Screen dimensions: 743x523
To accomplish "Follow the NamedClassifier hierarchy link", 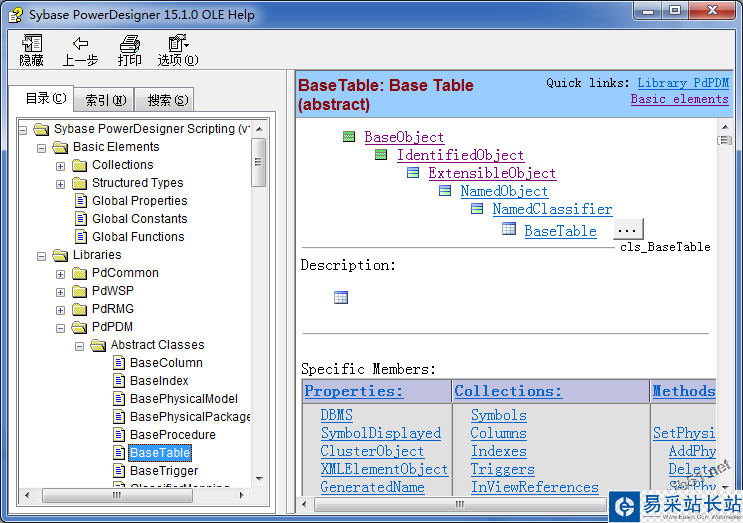I will (552, 209).
